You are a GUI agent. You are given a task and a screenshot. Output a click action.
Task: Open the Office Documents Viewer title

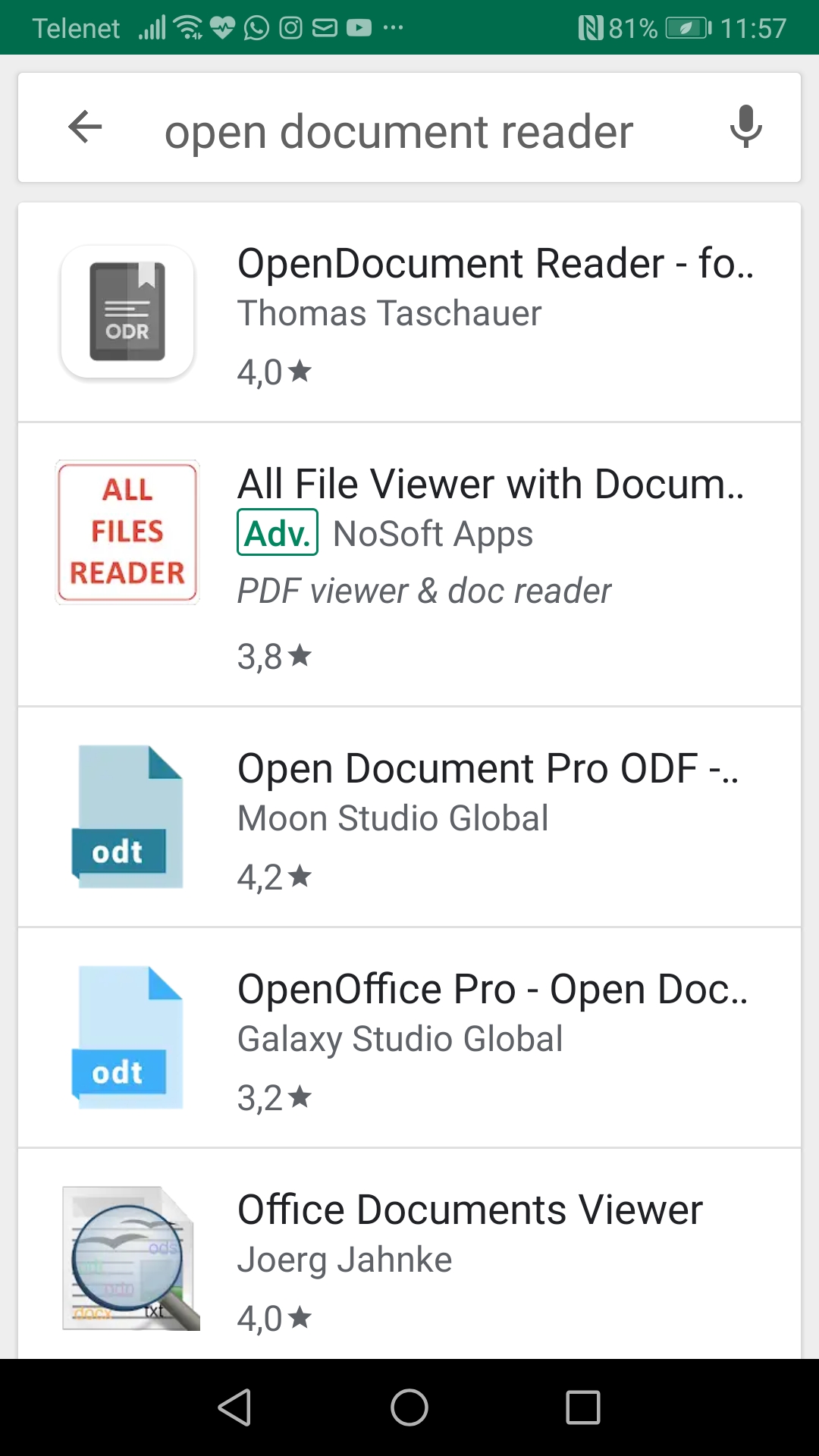pyautogui.click(x=469, y=1210)
